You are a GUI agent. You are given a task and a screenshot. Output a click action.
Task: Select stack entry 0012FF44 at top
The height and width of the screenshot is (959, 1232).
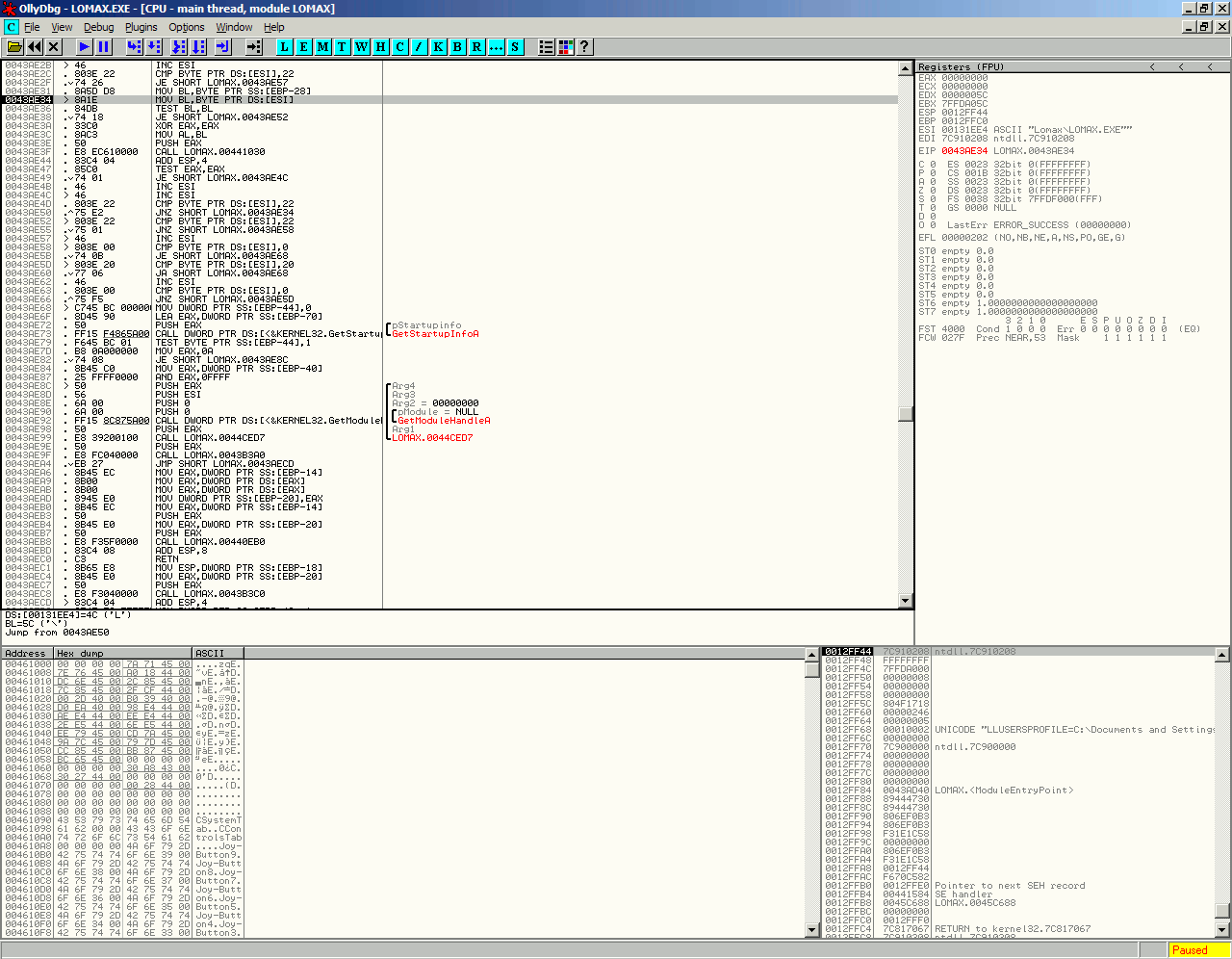pyautogui.click(x=1018, y=652)
